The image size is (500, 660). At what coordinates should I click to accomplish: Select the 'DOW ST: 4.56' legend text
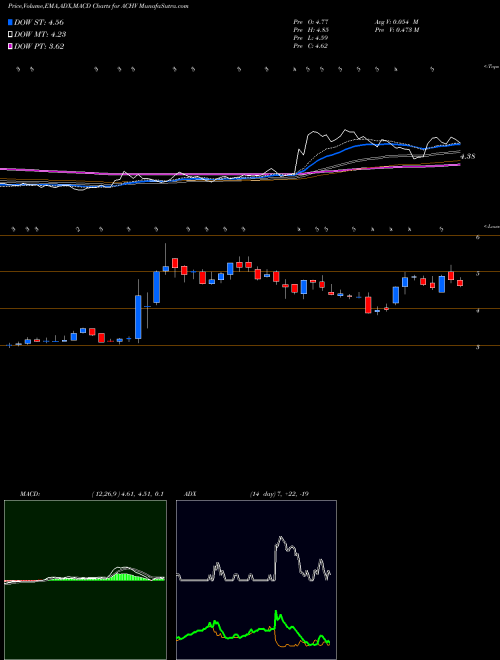click(x=39, y=22)
